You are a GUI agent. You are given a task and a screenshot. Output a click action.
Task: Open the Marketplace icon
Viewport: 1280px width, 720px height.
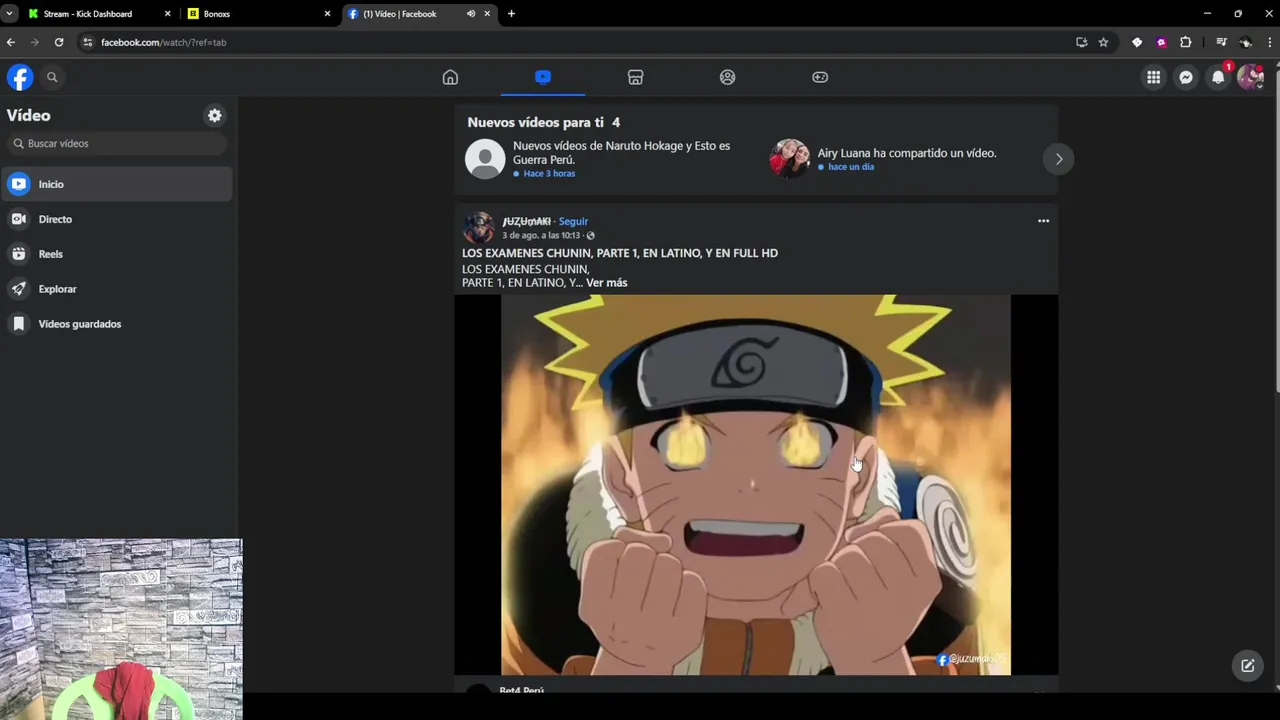tap(635, 77)
